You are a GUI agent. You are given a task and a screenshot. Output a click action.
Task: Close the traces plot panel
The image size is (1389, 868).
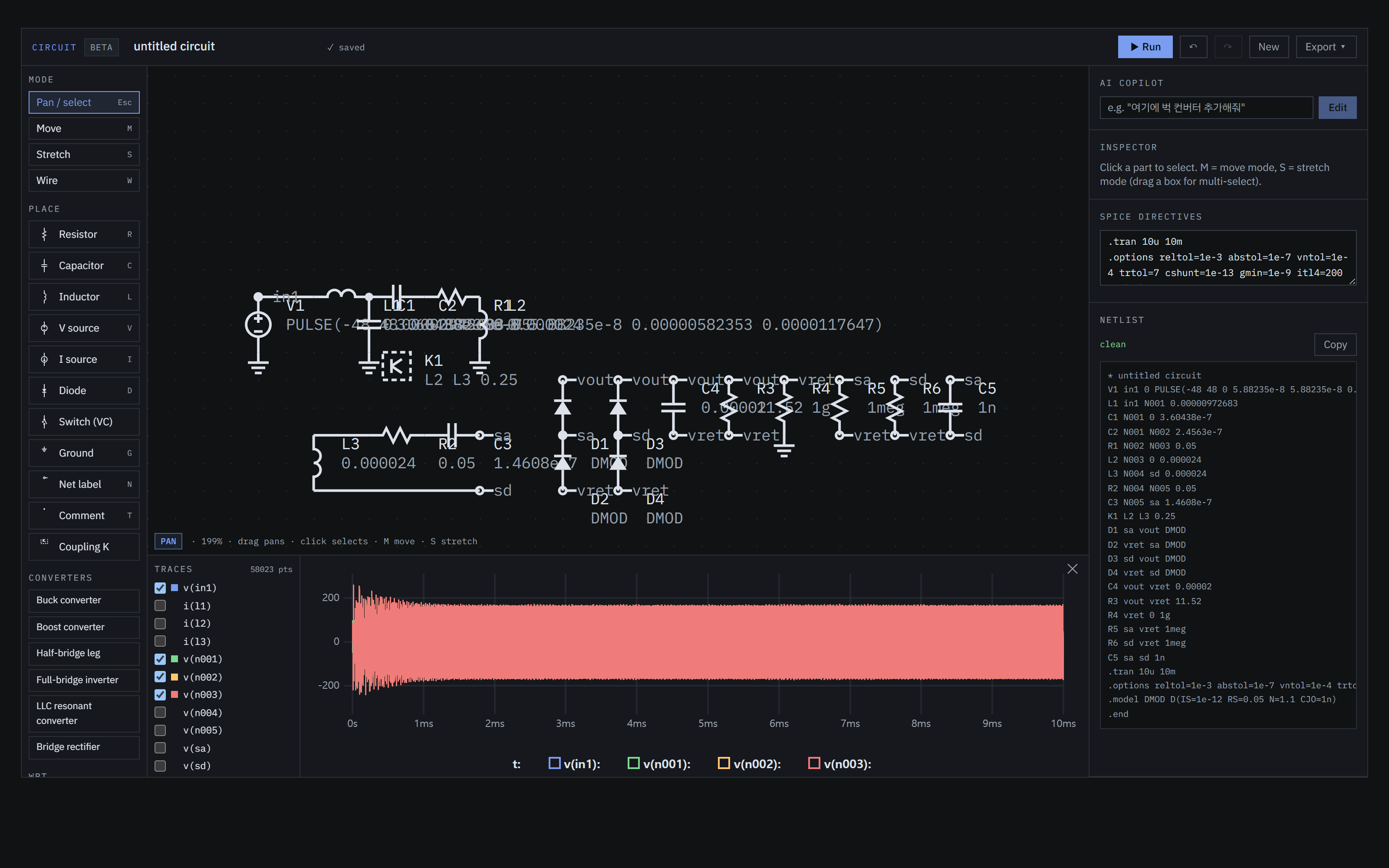coord(1072,569)
